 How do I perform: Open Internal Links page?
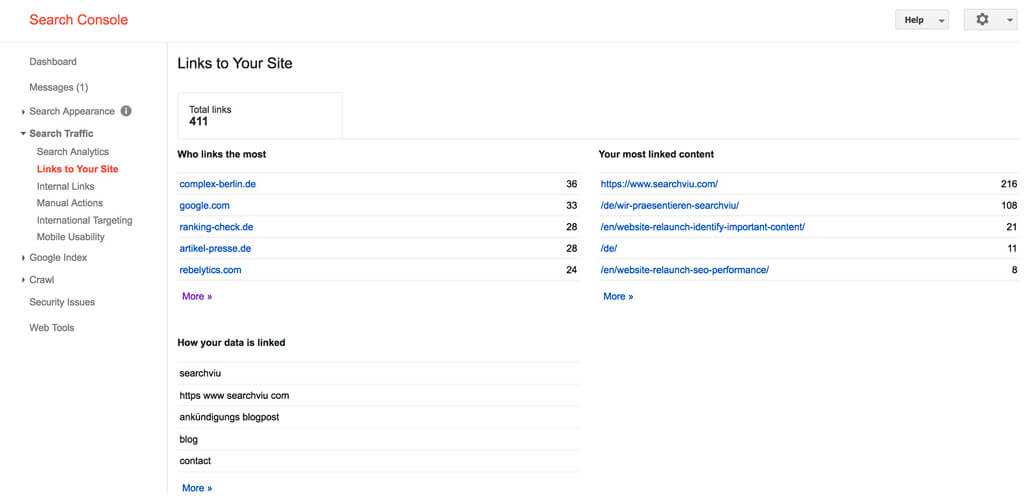click(65, 187)
